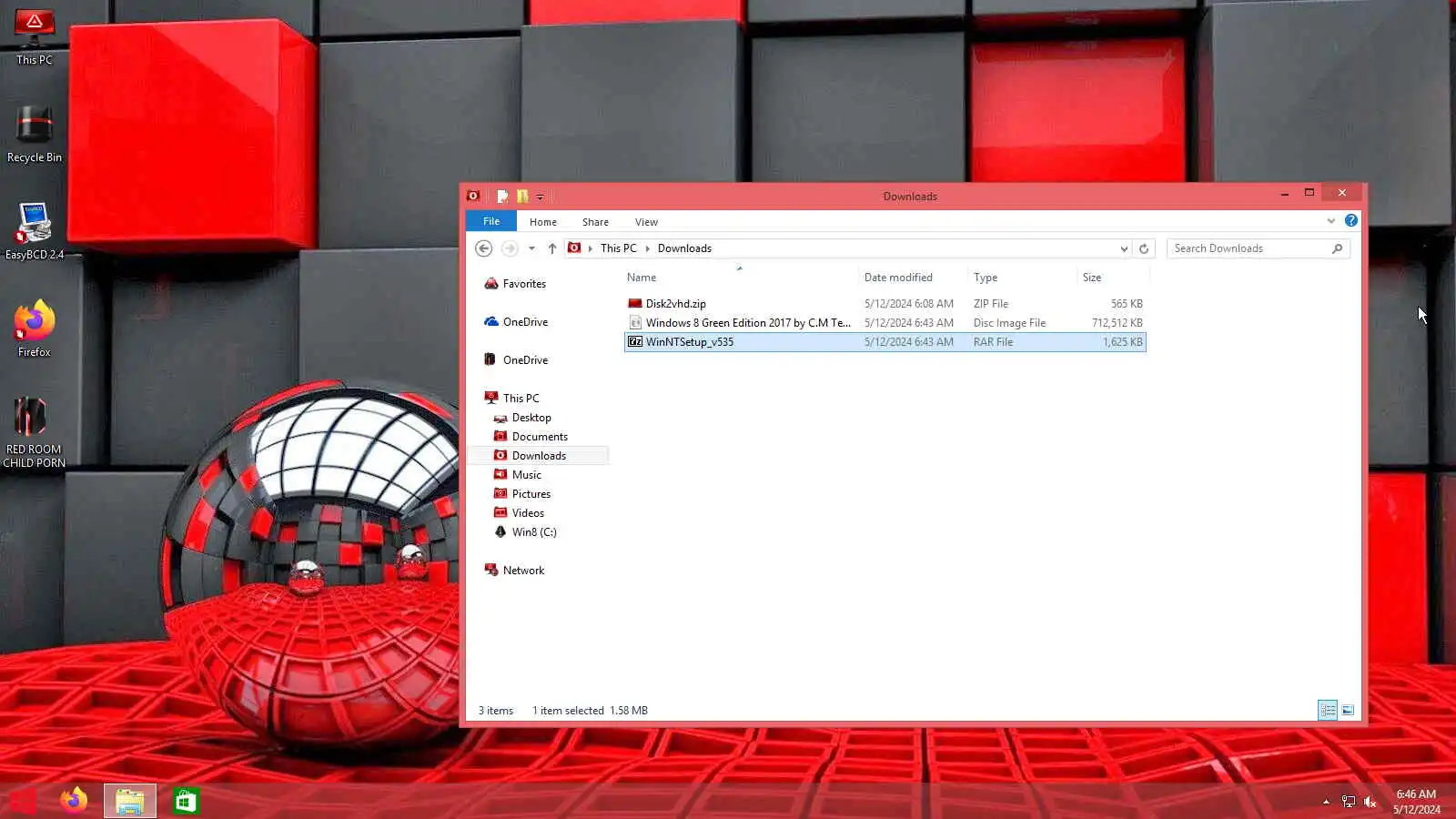Open the Start button on the taskbar
Viewport: 1456px width, 819px height.
[x=22, y=801]
